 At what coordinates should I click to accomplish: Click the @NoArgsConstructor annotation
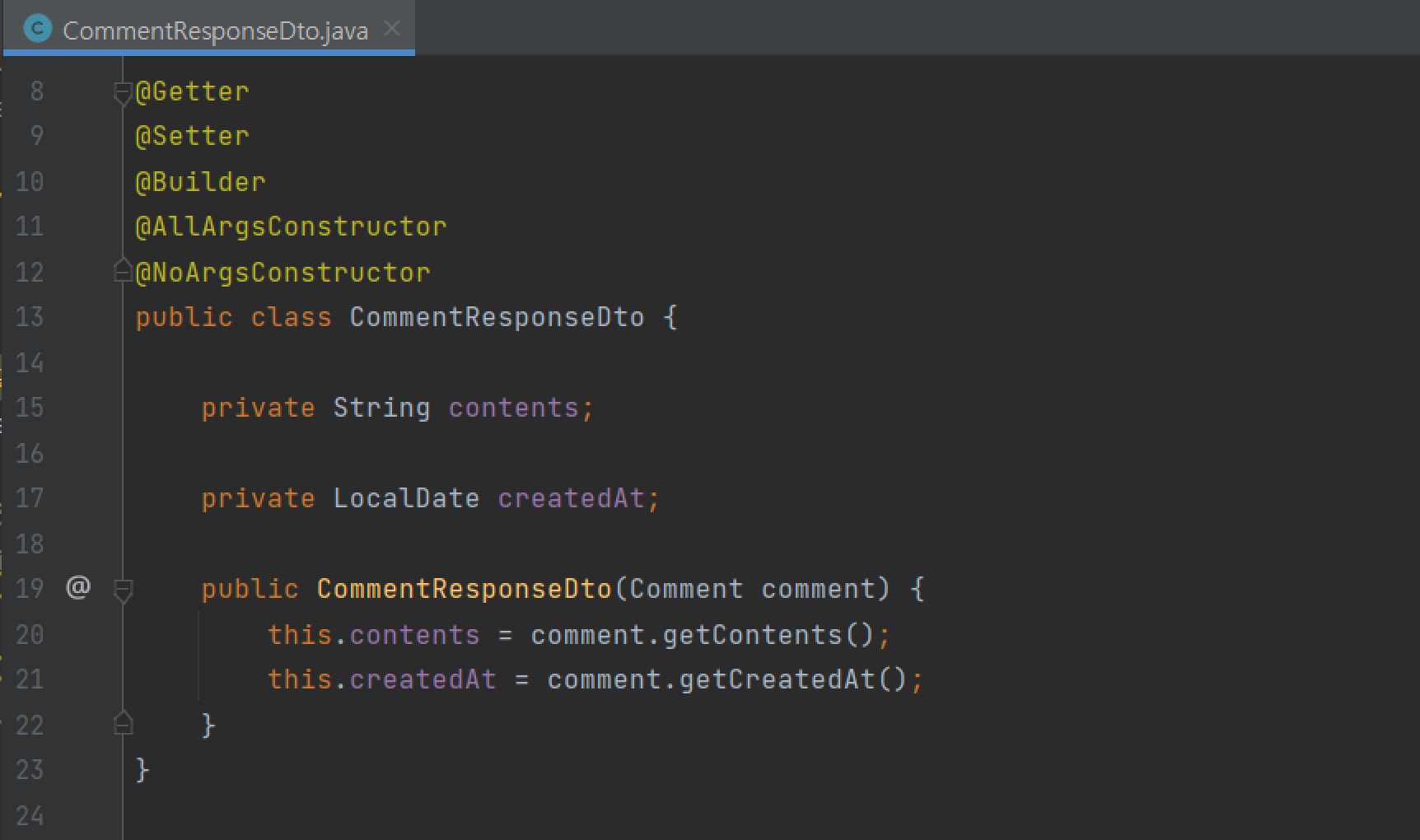point(283,273)
